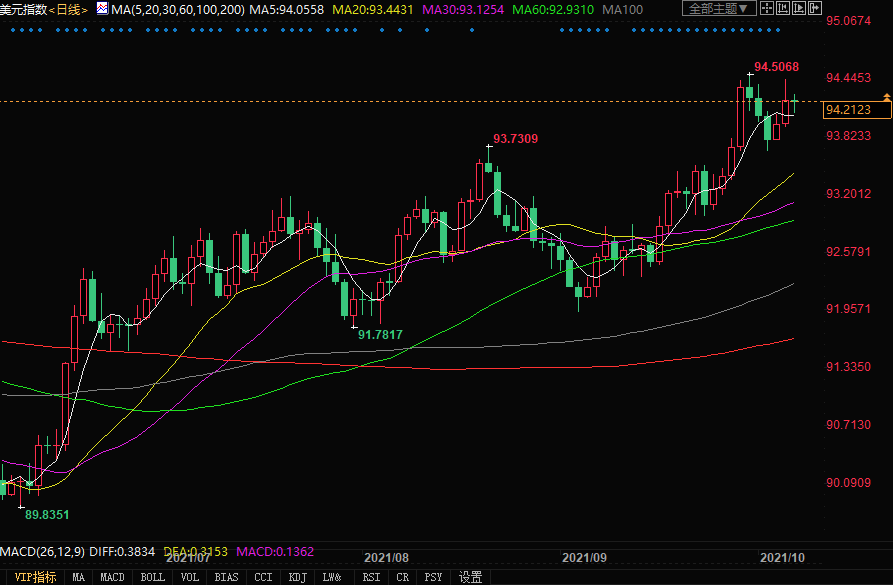Open 设置 at the bottom bar
The height and width of the screenshot is (585, 893).
470,577
